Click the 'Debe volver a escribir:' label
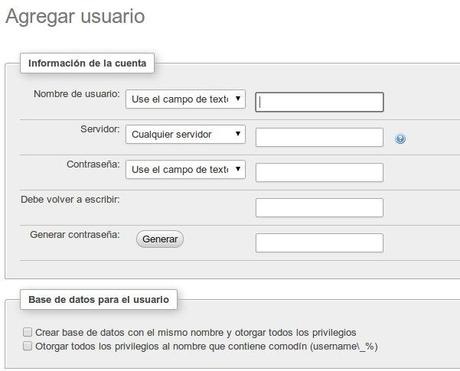The width and height of the screenshot is (460, 371). 70,199
